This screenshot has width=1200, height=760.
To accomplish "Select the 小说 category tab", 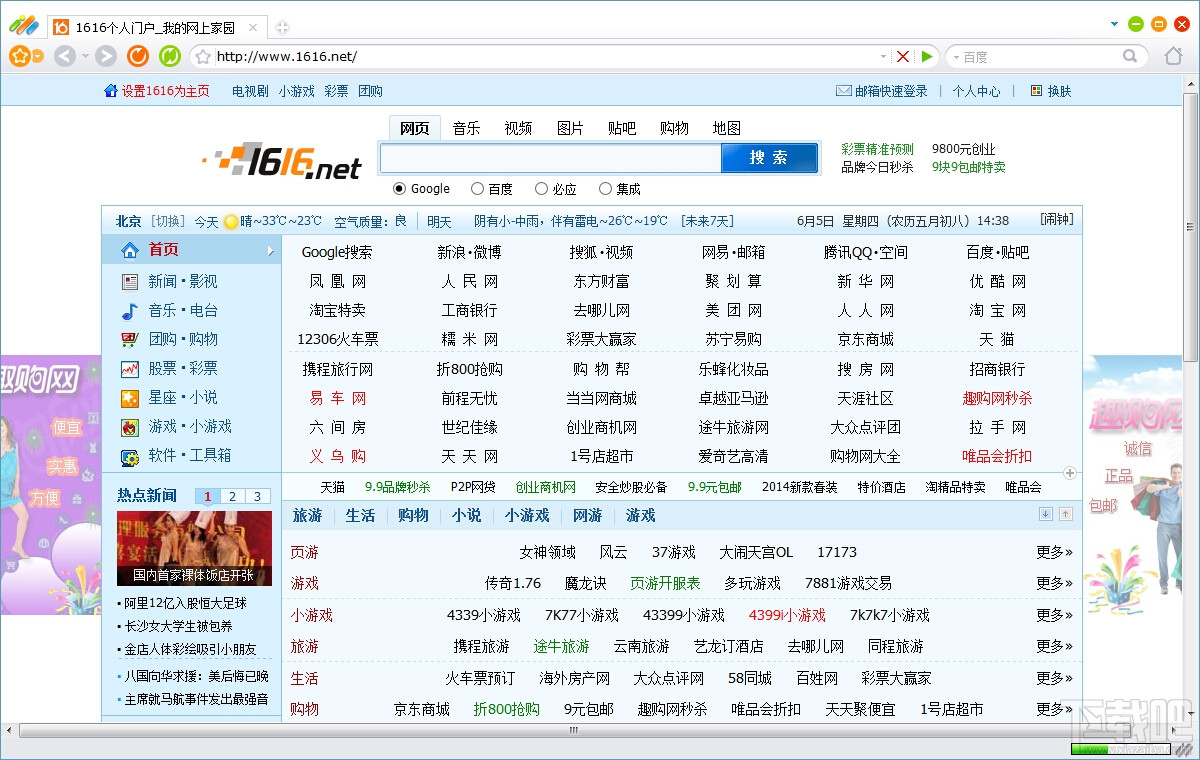I will pyautogui.click(x=466, y=515).
